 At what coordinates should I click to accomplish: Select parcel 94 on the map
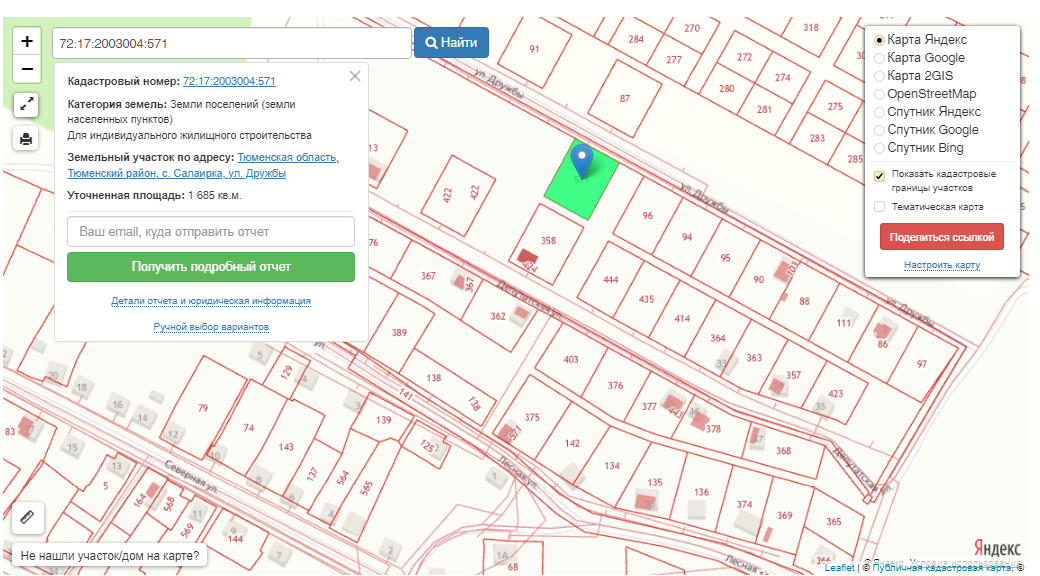pos(686,237)
